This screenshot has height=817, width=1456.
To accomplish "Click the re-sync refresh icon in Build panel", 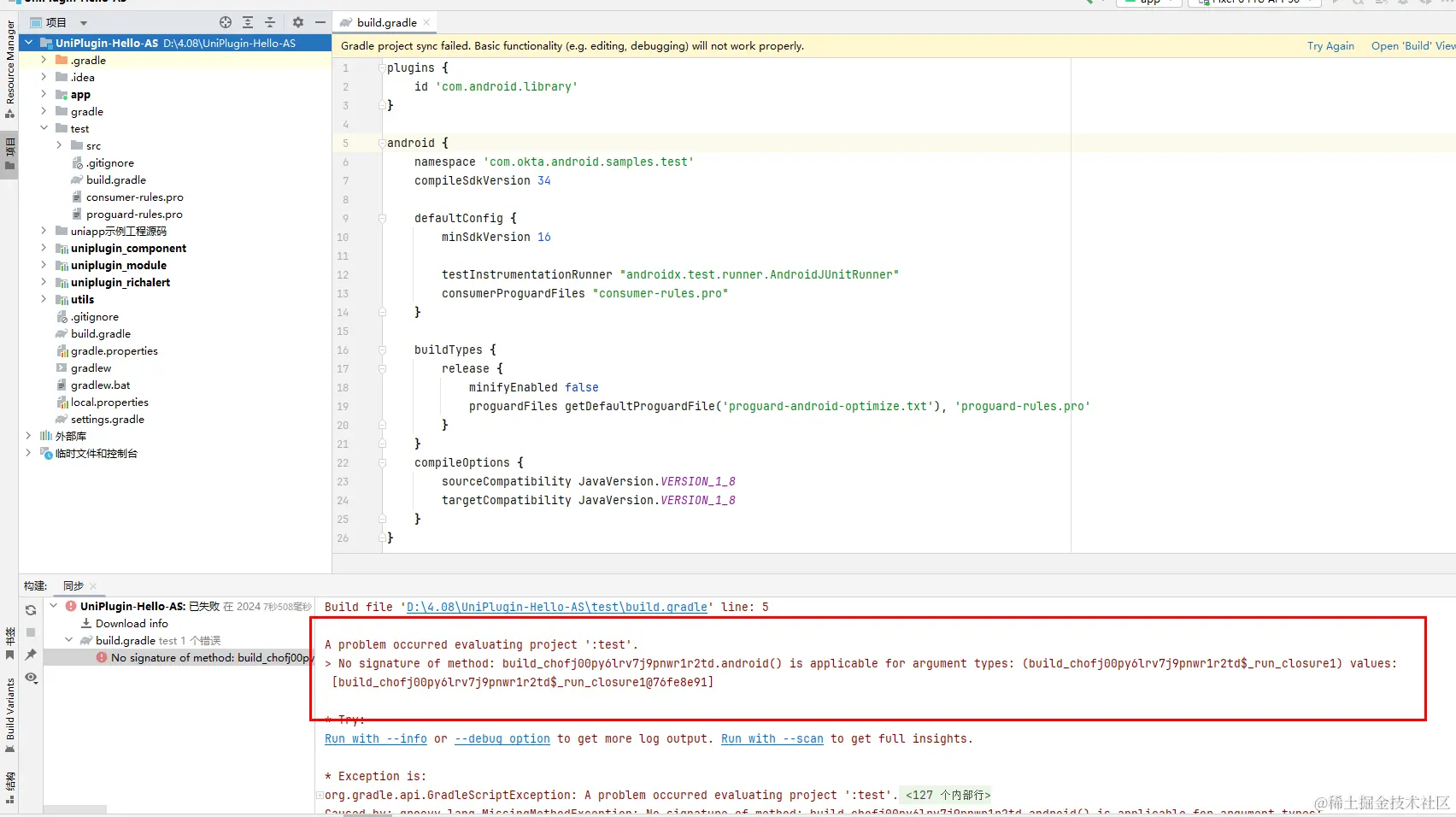I will tap(31, 610).
